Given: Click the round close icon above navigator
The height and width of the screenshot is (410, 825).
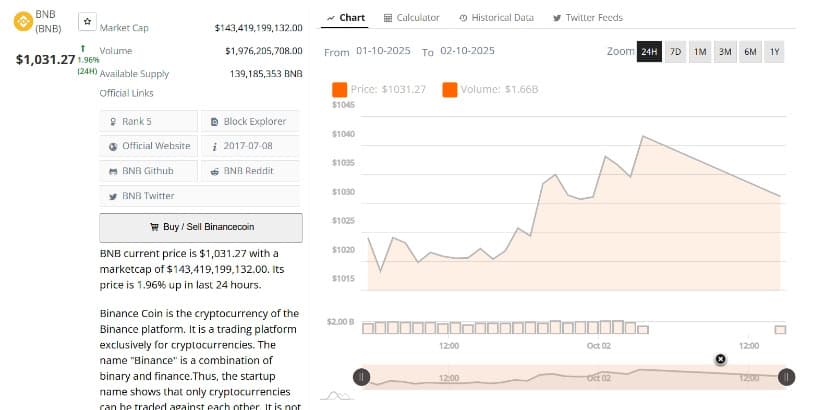Looking at the screenshot, I should click(x=720, y=359).
